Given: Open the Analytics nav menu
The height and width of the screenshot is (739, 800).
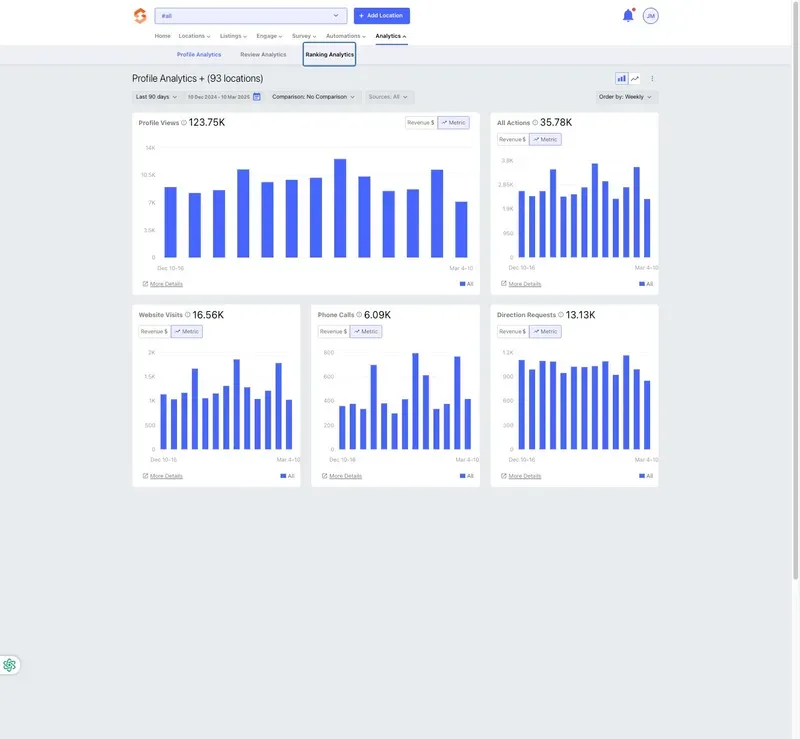Looking at the screenshot, I should [391, 36].
